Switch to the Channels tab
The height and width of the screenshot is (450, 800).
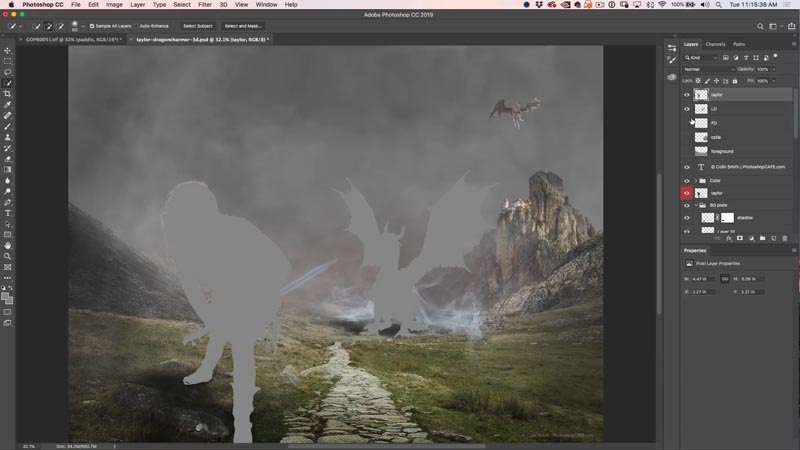point(715,44)
